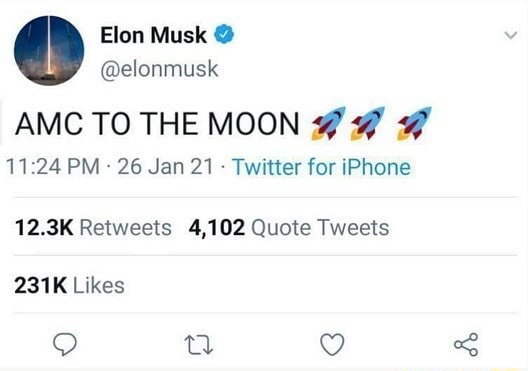
Task: Click the Twitter for iPhone link
Action: coord(322,167)
